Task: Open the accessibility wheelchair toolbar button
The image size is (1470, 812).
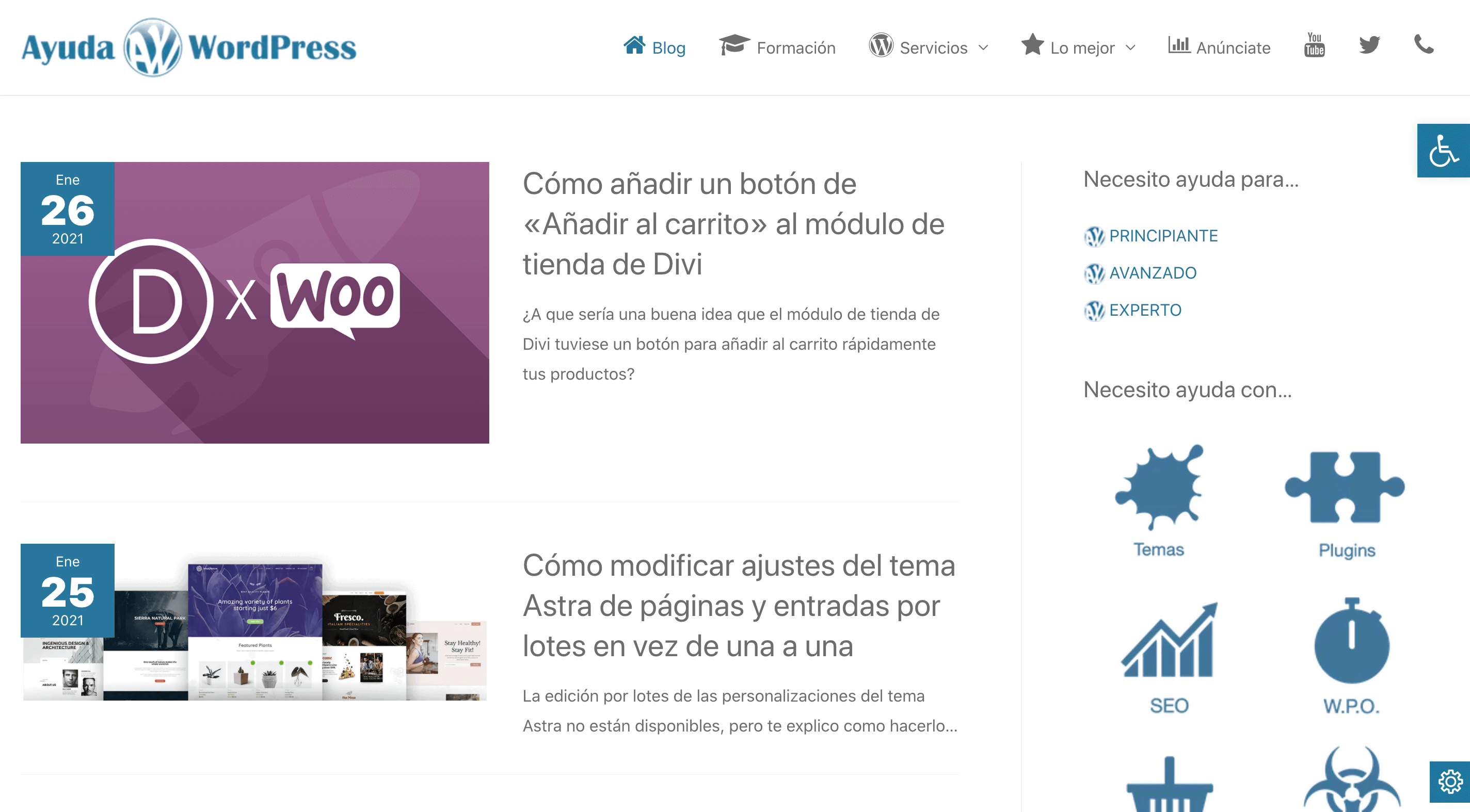Action: (1443, 151)
